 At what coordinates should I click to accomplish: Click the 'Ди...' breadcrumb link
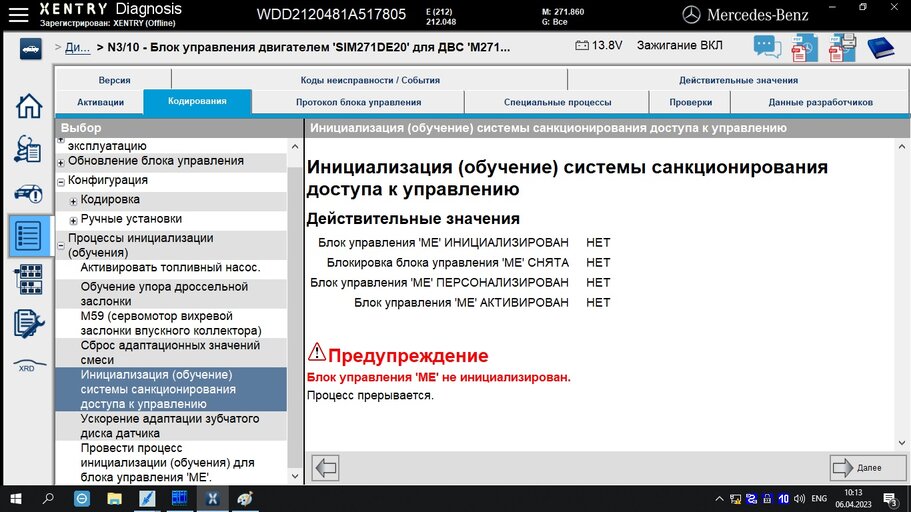click(x=77, y=47)
